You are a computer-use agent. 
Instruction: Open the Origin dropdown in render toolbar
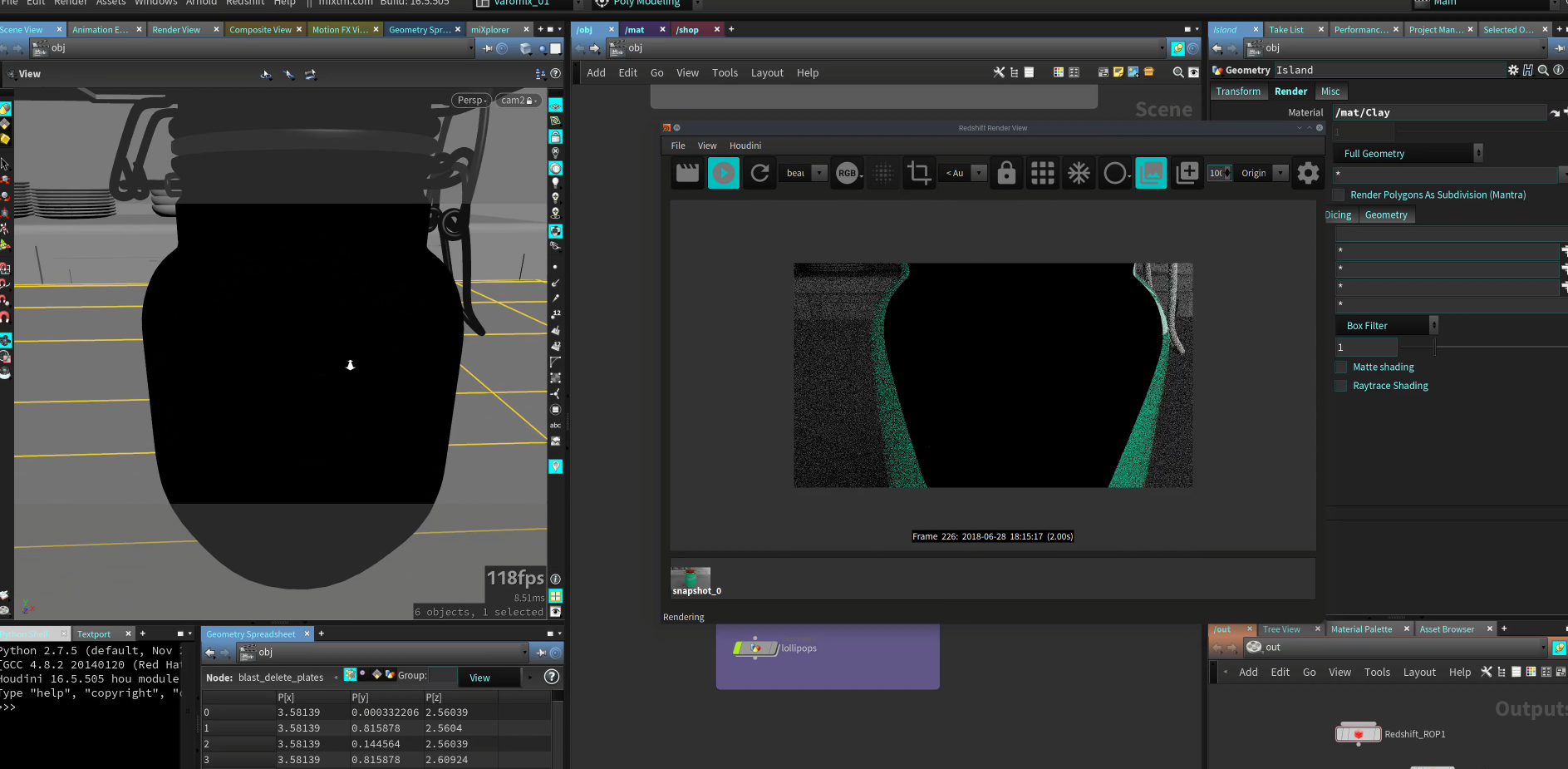point(1280,173)
